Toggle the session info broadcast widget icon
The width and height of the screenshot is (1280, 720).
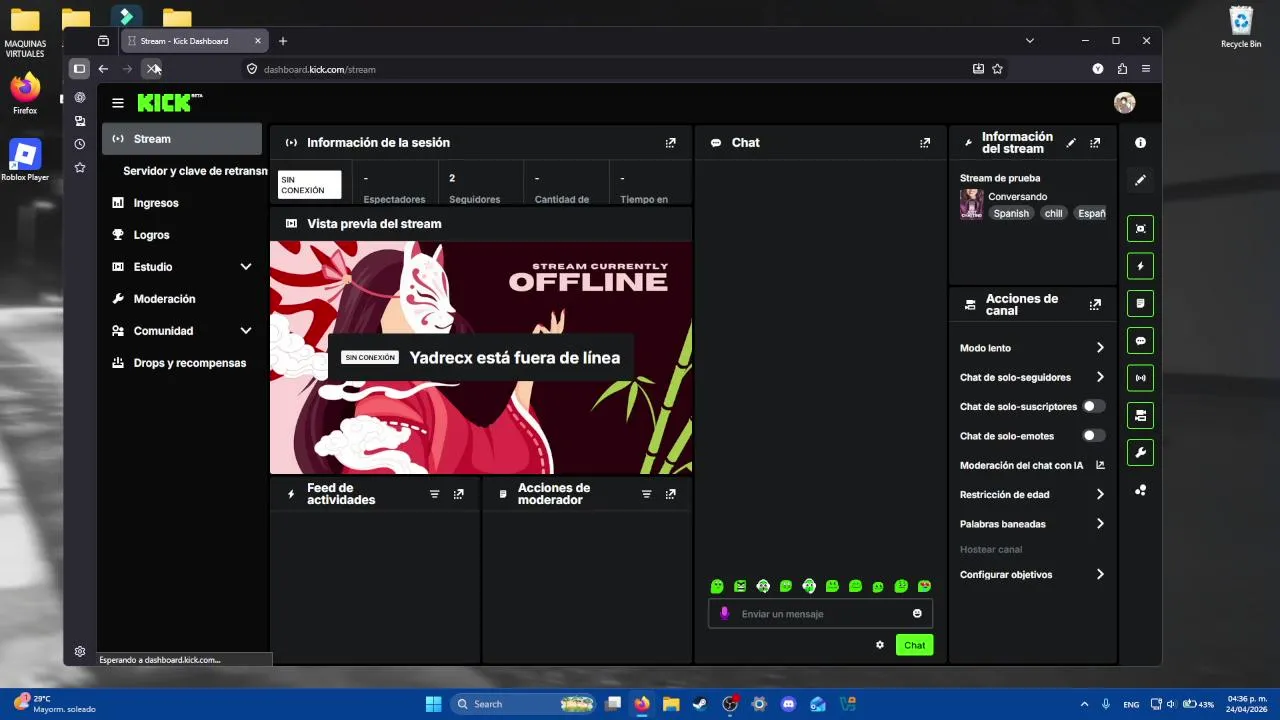tap(1140, 378)
